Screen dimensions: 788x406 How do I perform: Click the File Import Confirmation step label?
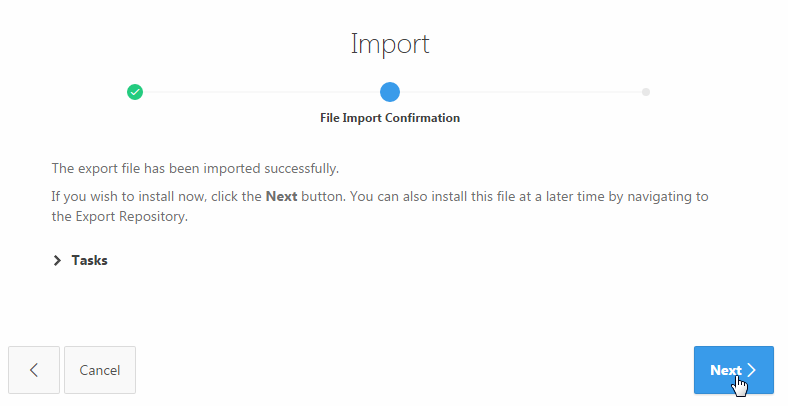point(390,118)
